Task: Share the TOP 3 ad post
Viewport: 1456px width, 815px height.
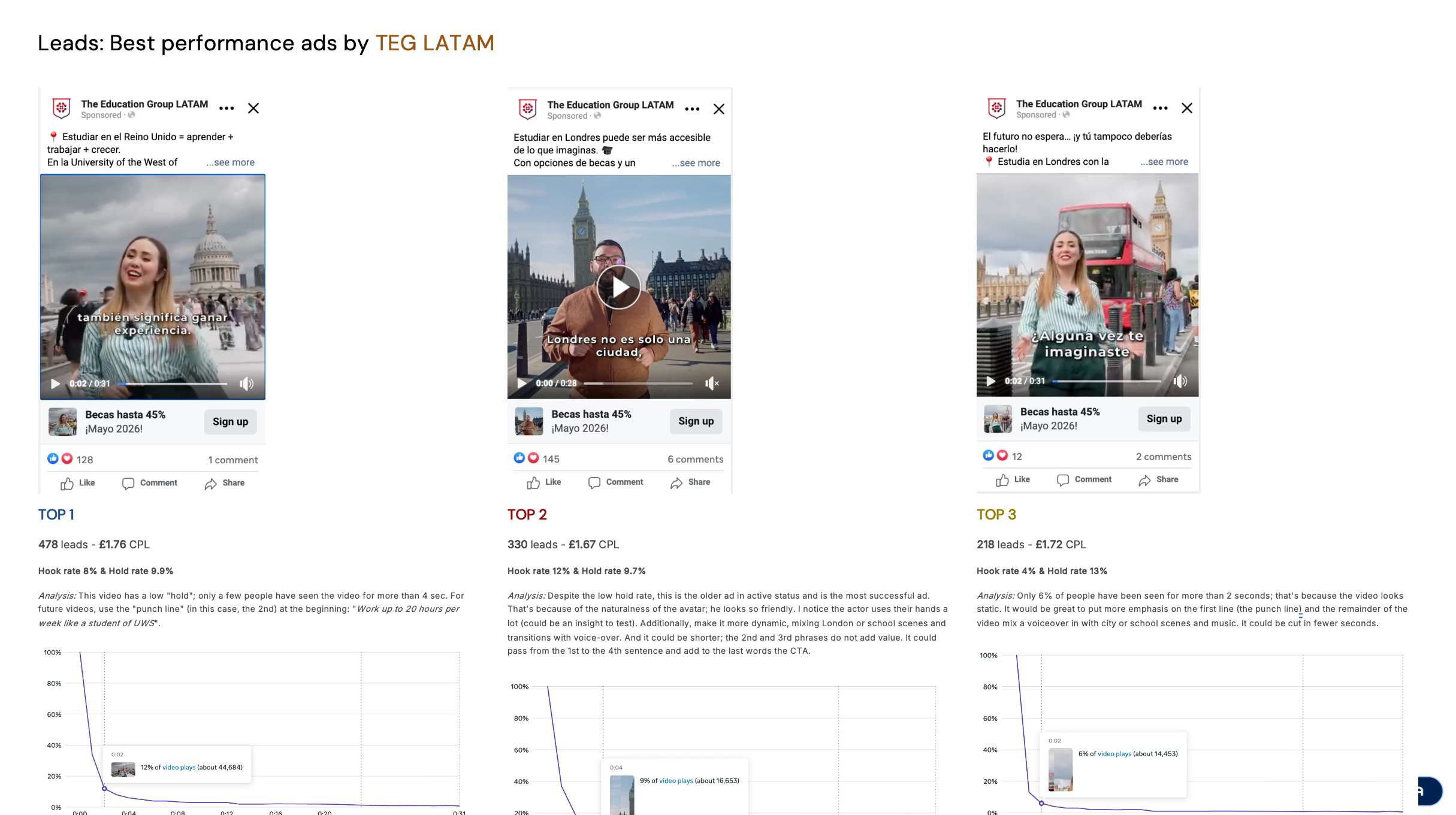Action: coord(1159,480)
